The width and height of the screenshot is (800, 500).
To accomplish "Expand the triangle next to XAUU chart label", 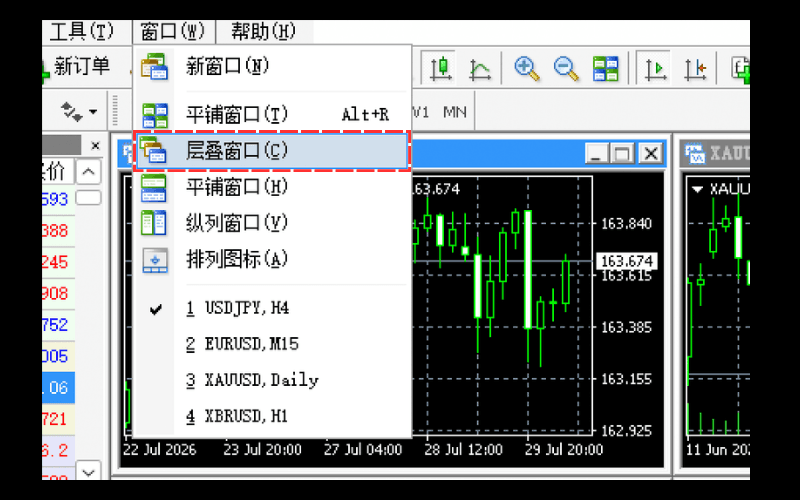I will tap(697, 190).
